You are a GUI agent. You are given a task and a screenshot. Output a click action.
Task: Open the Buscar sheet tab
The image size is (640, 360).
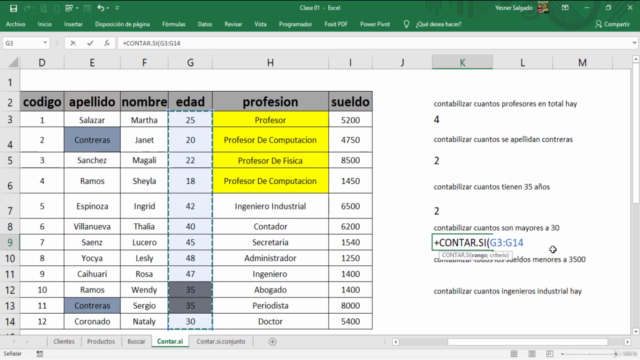(136, 341)
